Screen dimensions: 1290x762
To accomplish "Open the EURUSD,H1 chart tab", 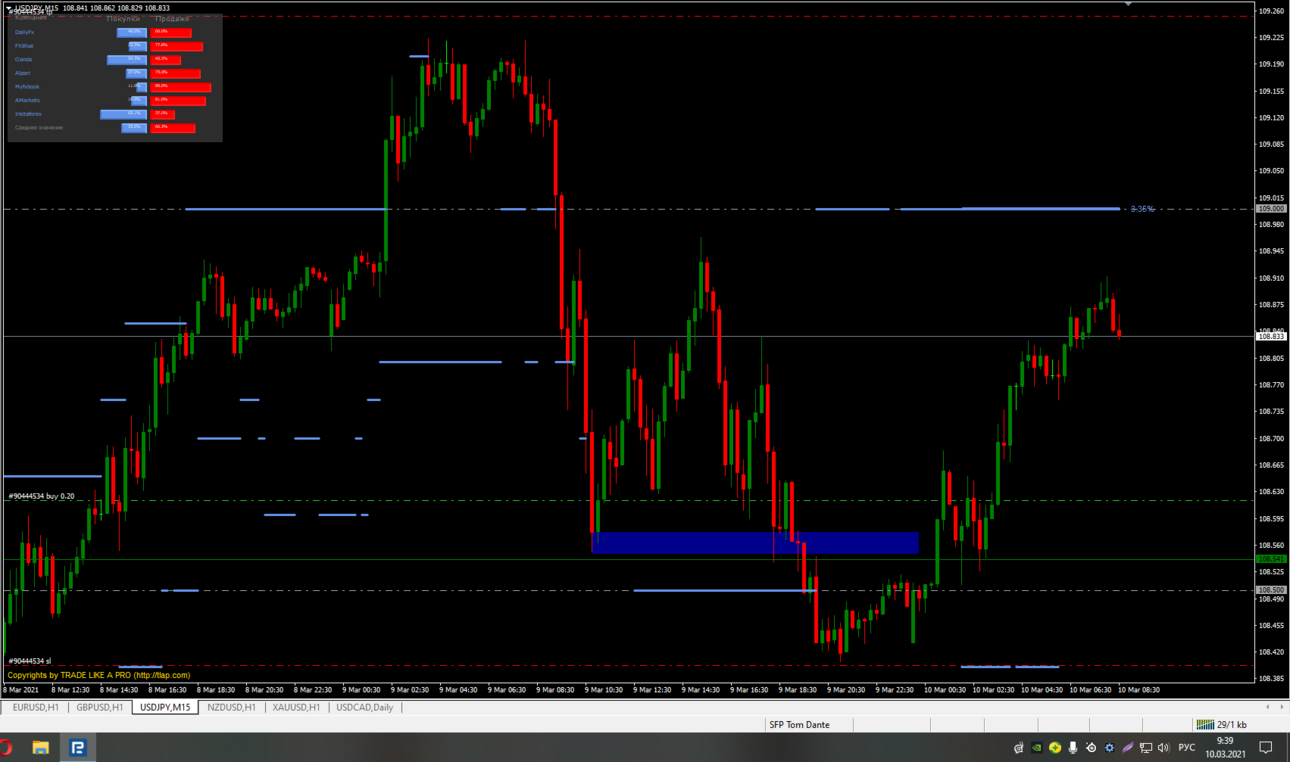I will click(36, 707).
